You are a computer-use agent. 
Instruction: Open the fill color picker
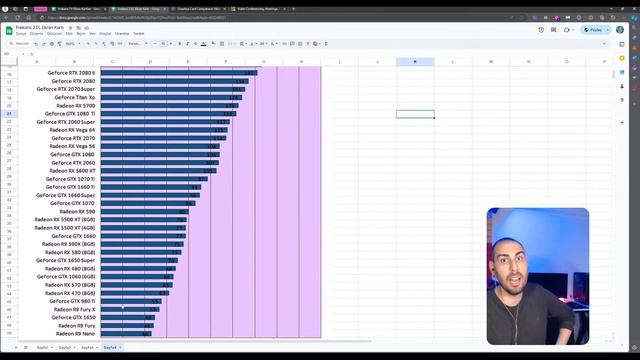pos(213,44)
